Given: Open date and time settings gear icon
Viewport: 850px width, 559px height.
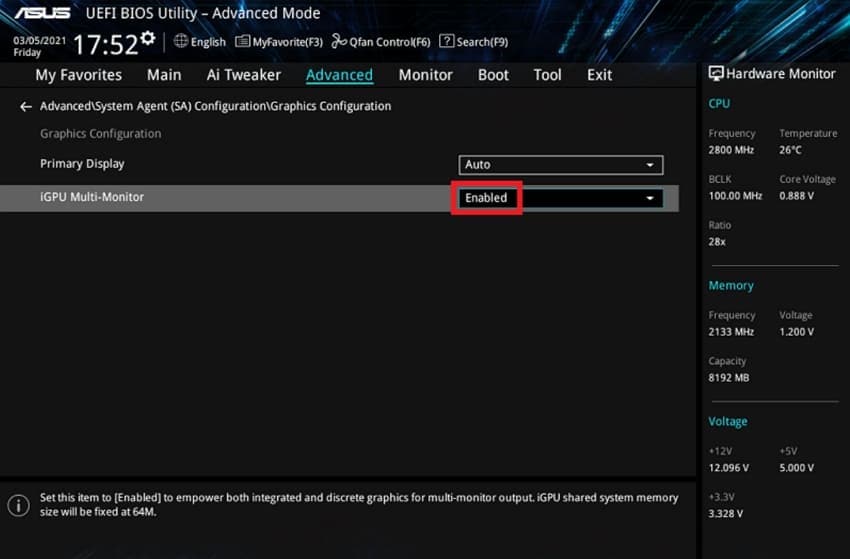Looking at the screenshot, I should click(147, 38).
